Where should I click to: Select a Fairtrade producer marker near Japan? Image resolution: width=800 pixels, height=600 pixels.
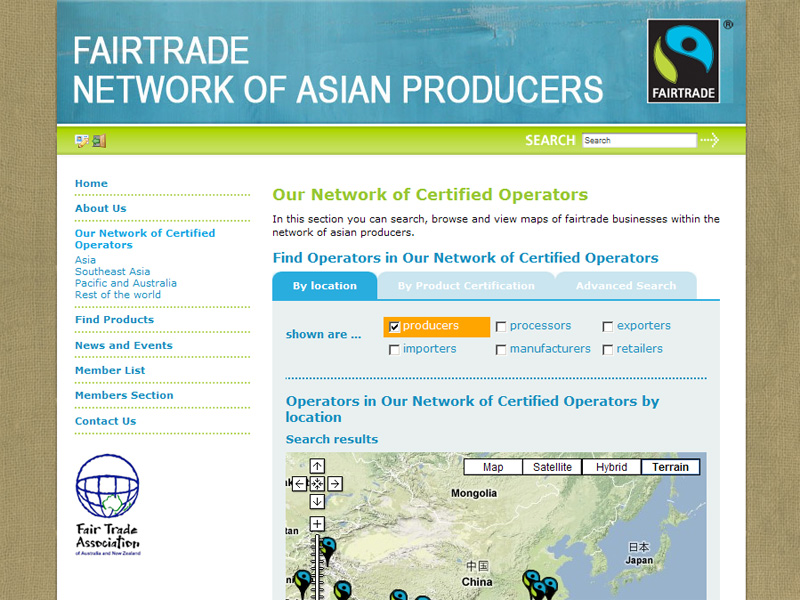(551, 581)
